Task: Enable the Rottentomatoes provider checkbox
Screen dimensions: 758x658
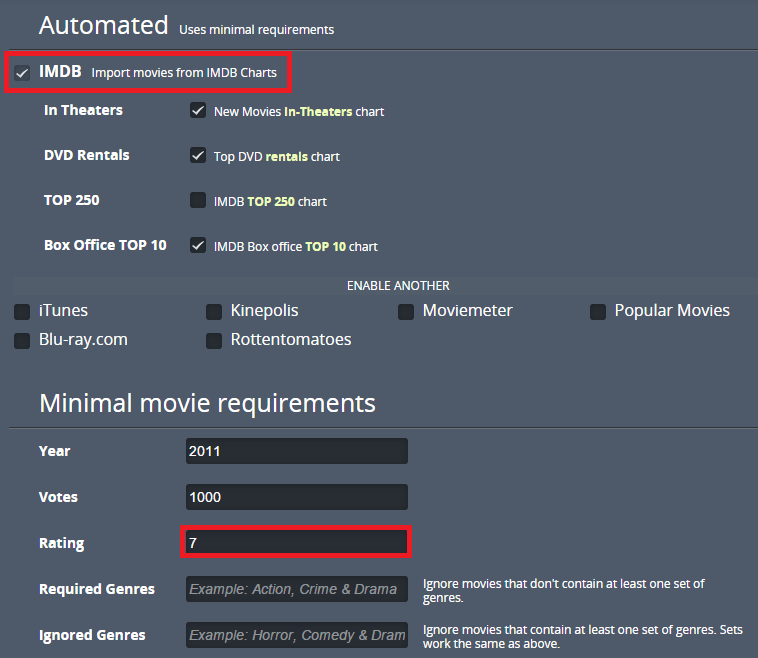Action: click(x=214, y=341)
